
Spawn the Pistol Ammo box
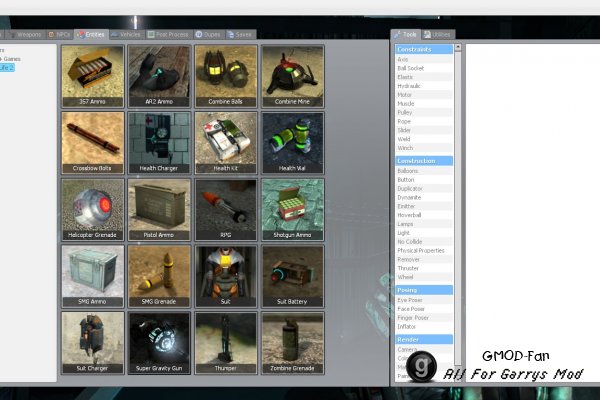(159, 209)
